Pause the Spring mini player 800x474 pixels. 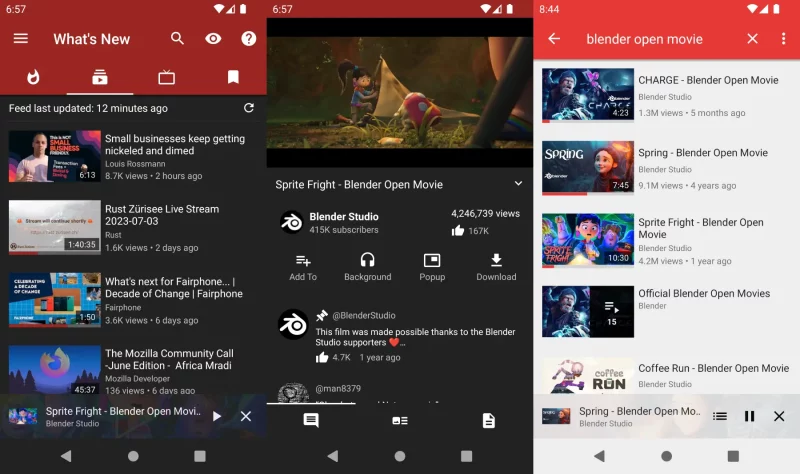(749, 416)
